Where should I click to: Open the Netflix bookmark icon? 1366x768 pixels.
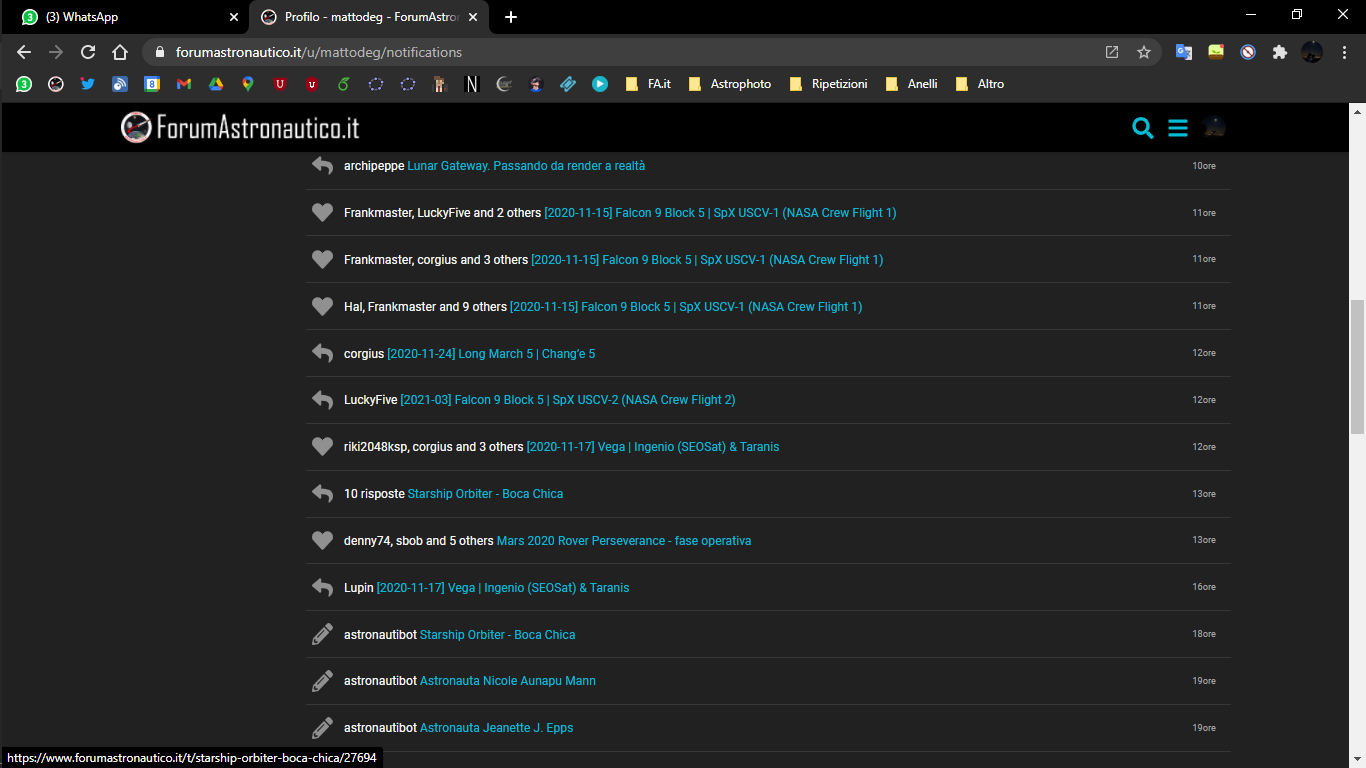click(472, 84)
